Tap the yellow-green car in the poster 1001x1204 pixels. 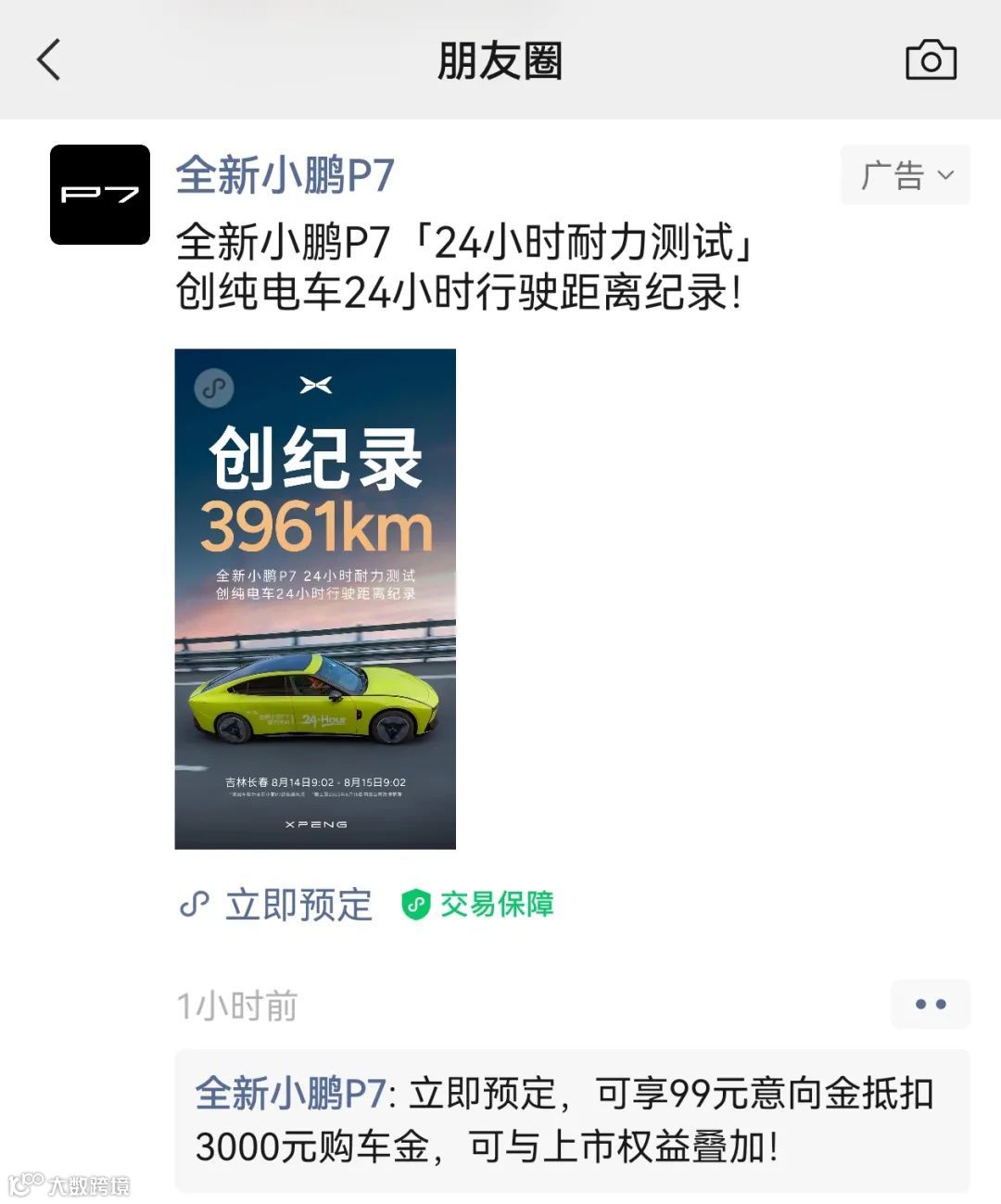[312, 698]
